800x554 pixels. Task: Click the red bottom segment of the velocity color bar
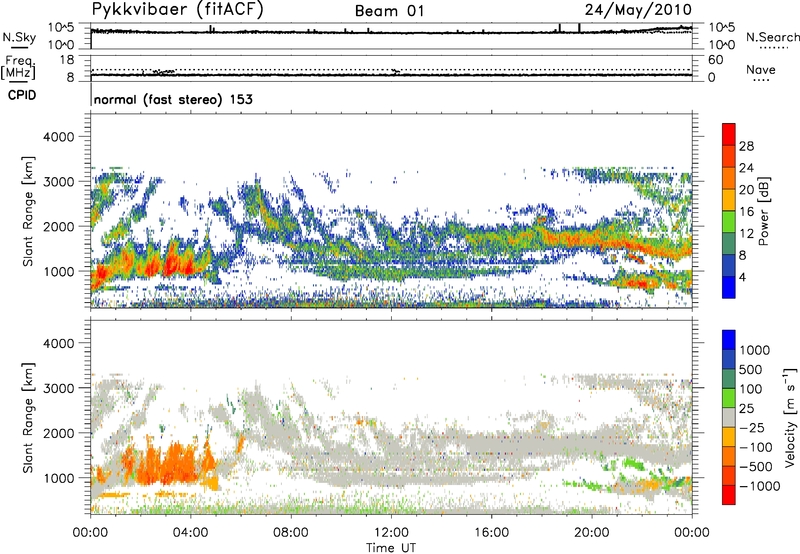tap(729, 495)
